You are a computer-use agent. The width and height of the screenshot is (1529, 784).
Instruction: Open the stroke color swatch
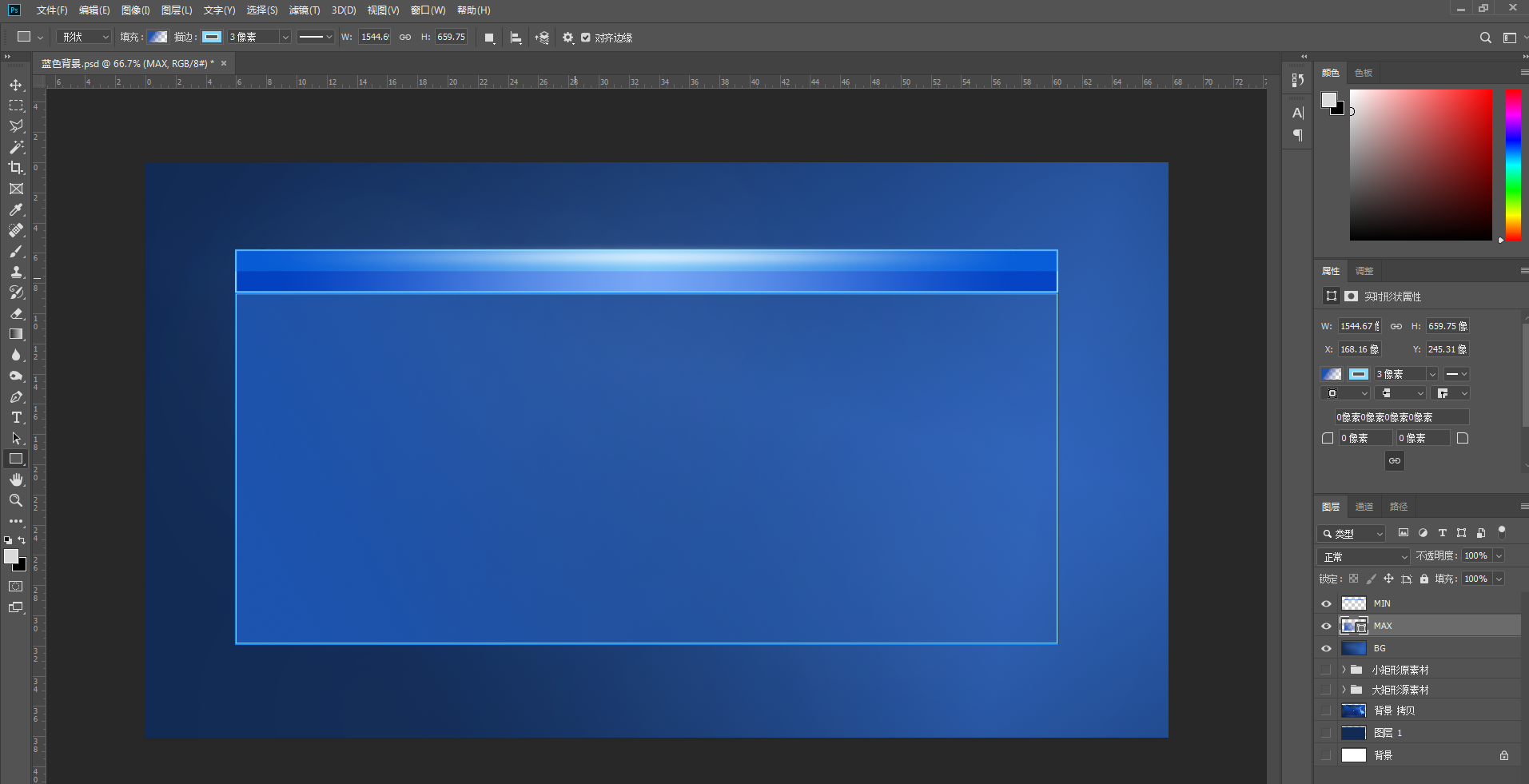[x=211, y=37]
